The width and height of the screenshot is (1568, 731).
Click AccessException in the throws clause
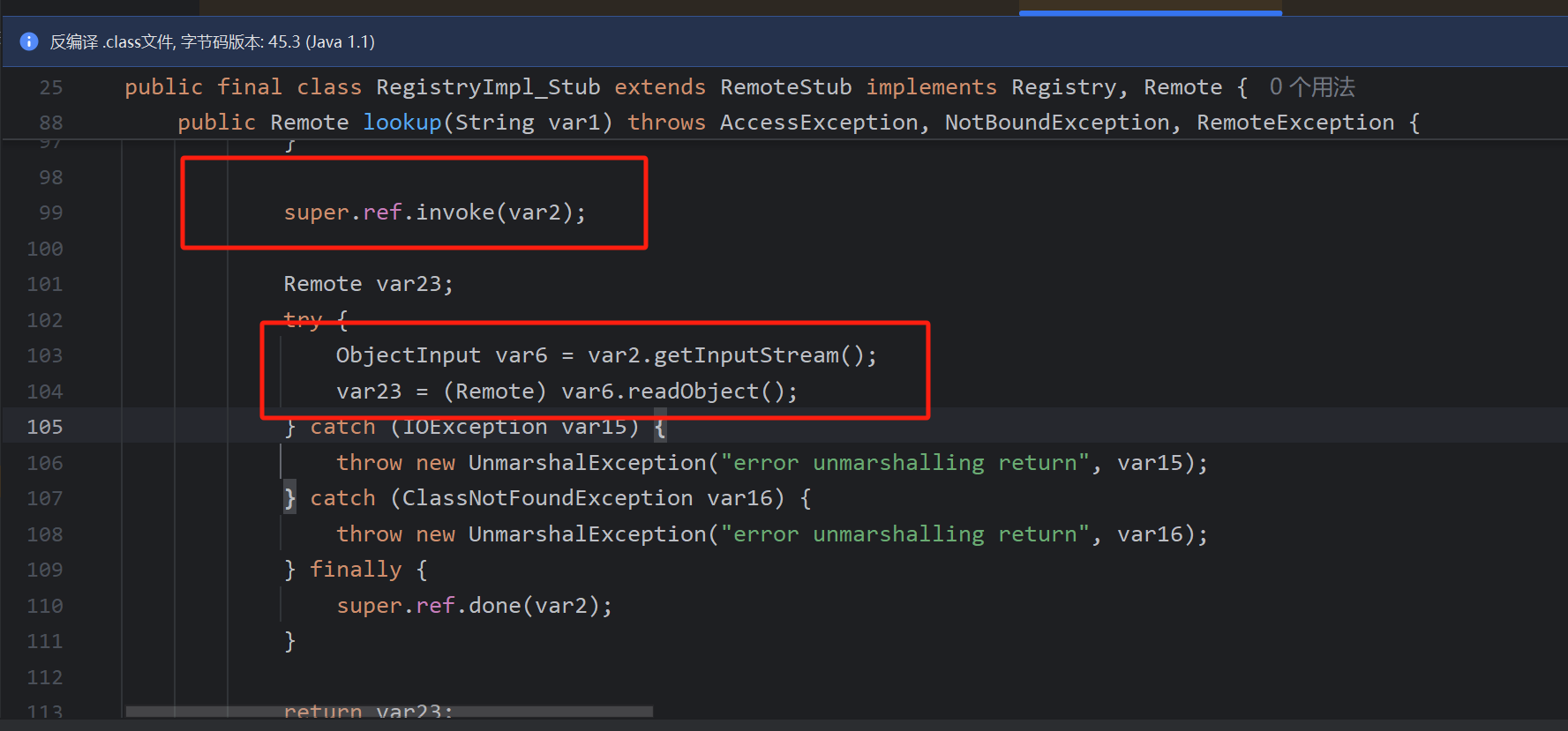coord(819,123)
